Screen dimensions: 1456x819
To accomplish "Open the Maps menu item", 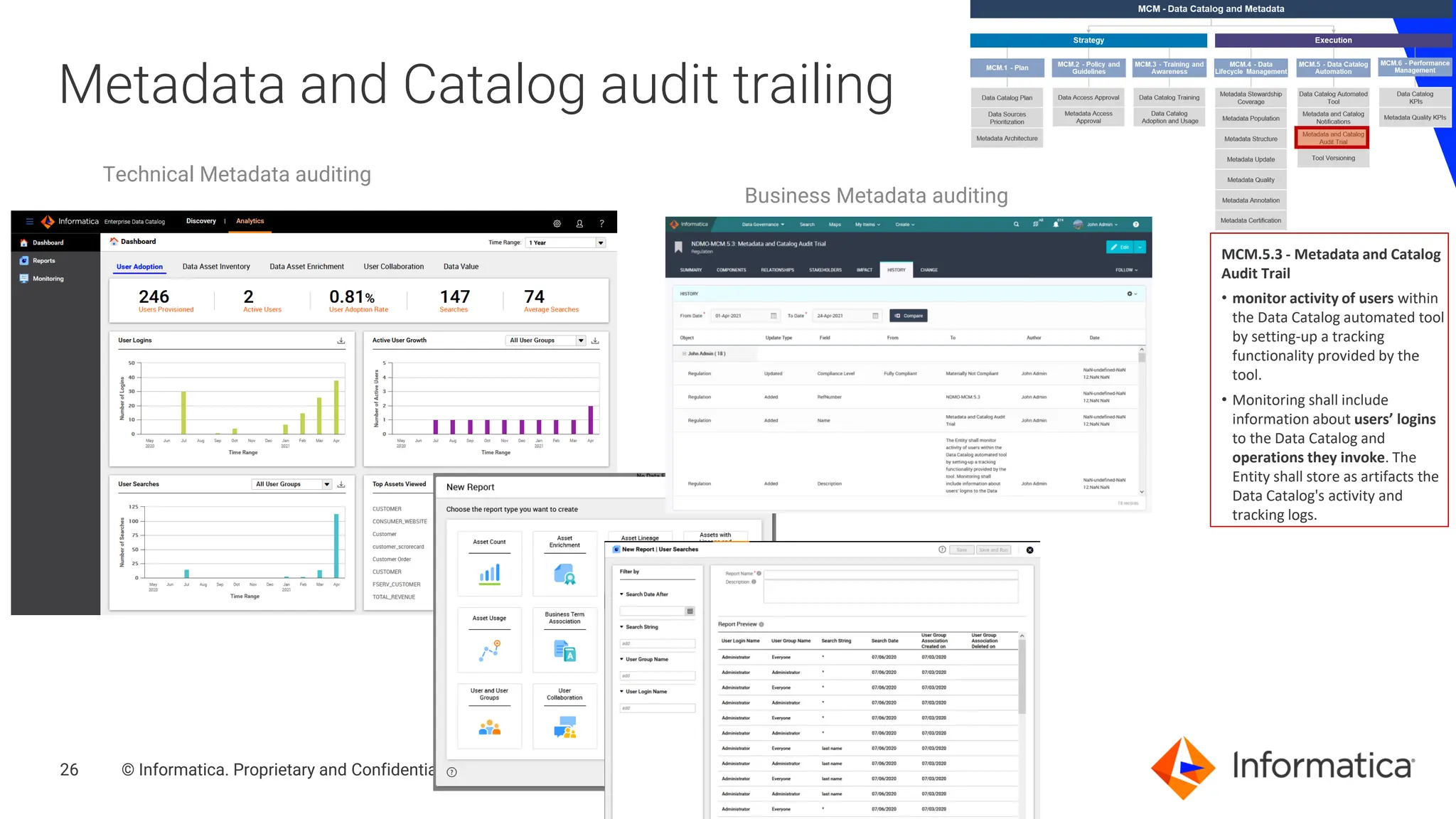I will pos(835,225).
